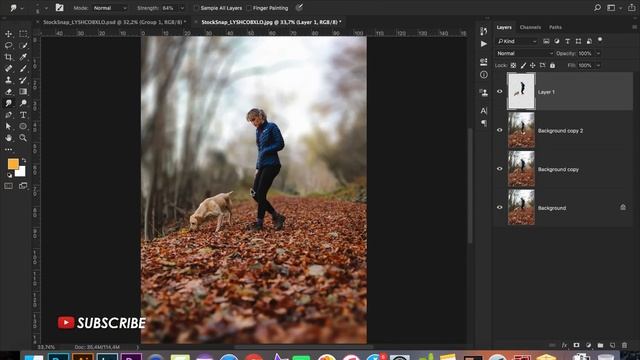This screenshot has width=640, height=360.
Task: Select the Clone Stamp tool
Action: [9, 80]
